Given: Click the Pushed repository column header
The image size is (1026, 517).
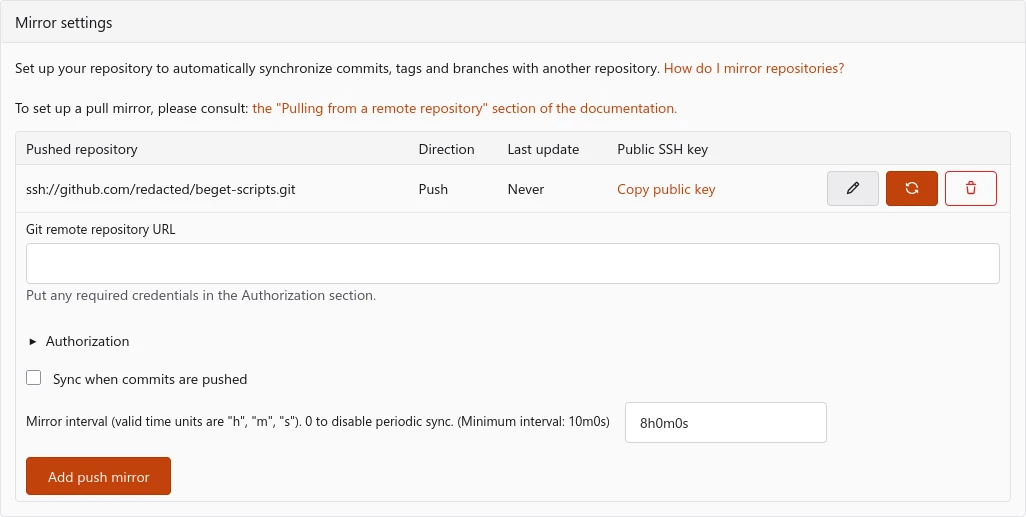Looking at the screenshot, I should [x=82, y=149].
